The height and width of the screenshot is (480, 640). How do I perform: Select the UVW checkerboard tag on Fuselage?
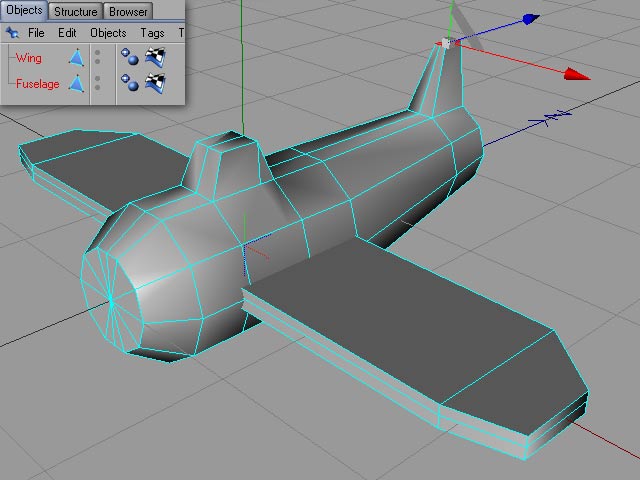[x=155, y=83]
